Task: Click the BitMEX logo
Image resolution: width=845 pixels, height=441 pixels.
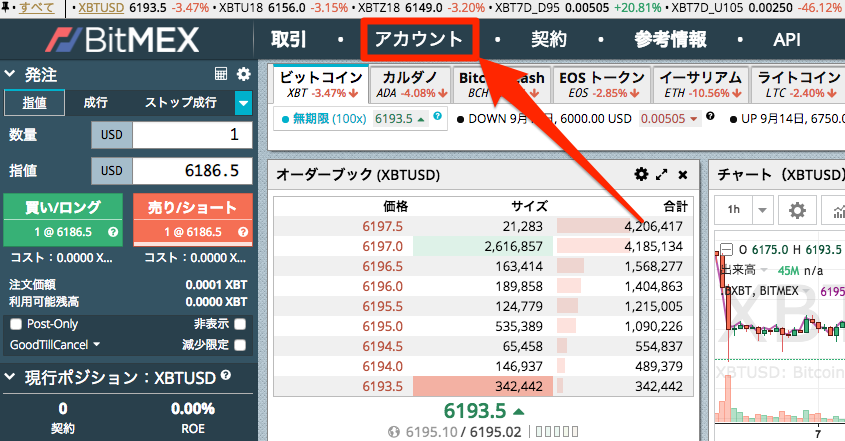Action: [x=122, y=39]
